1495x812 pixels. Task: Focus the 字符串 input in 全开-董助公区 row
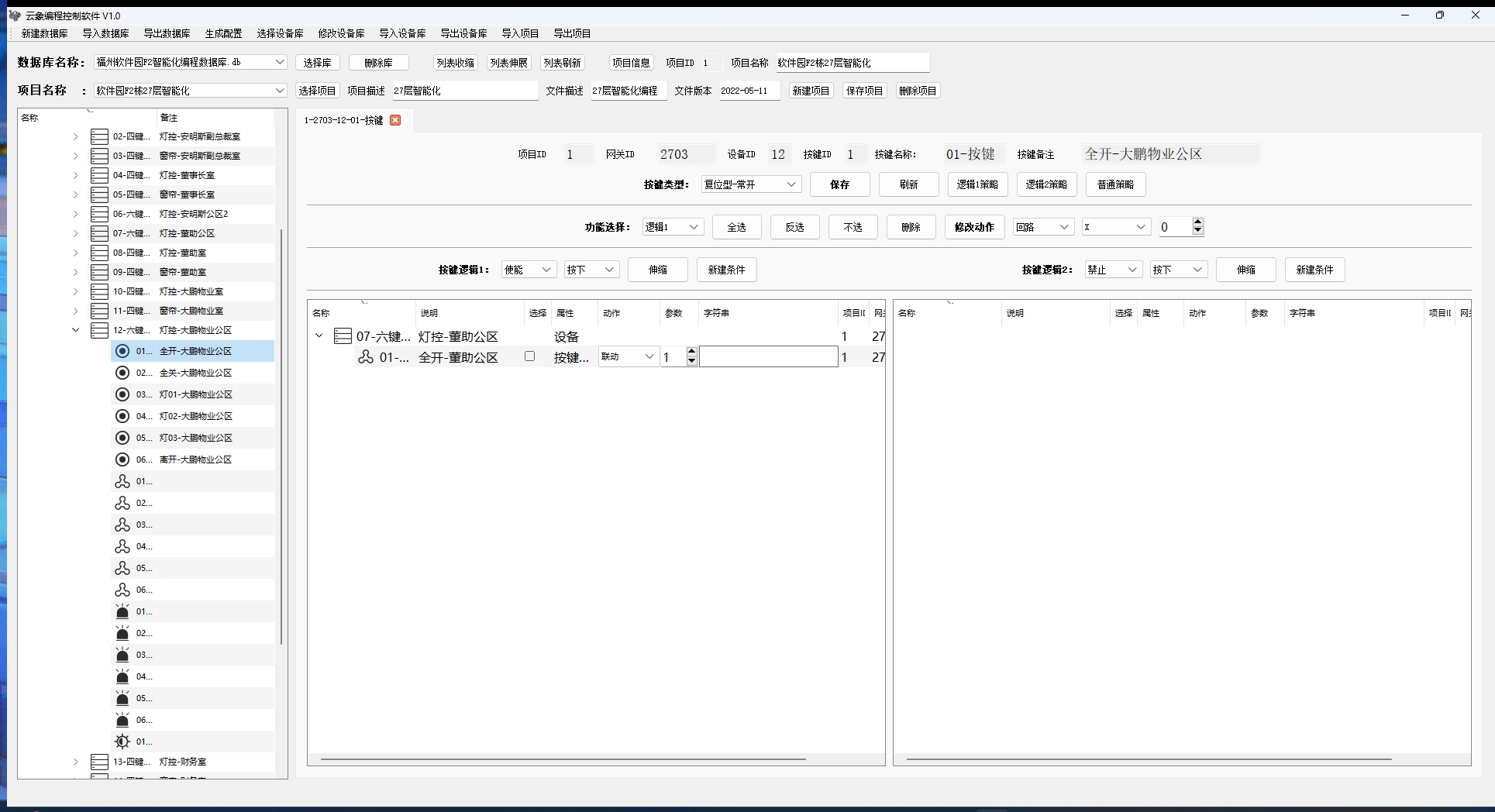point(768,356)
